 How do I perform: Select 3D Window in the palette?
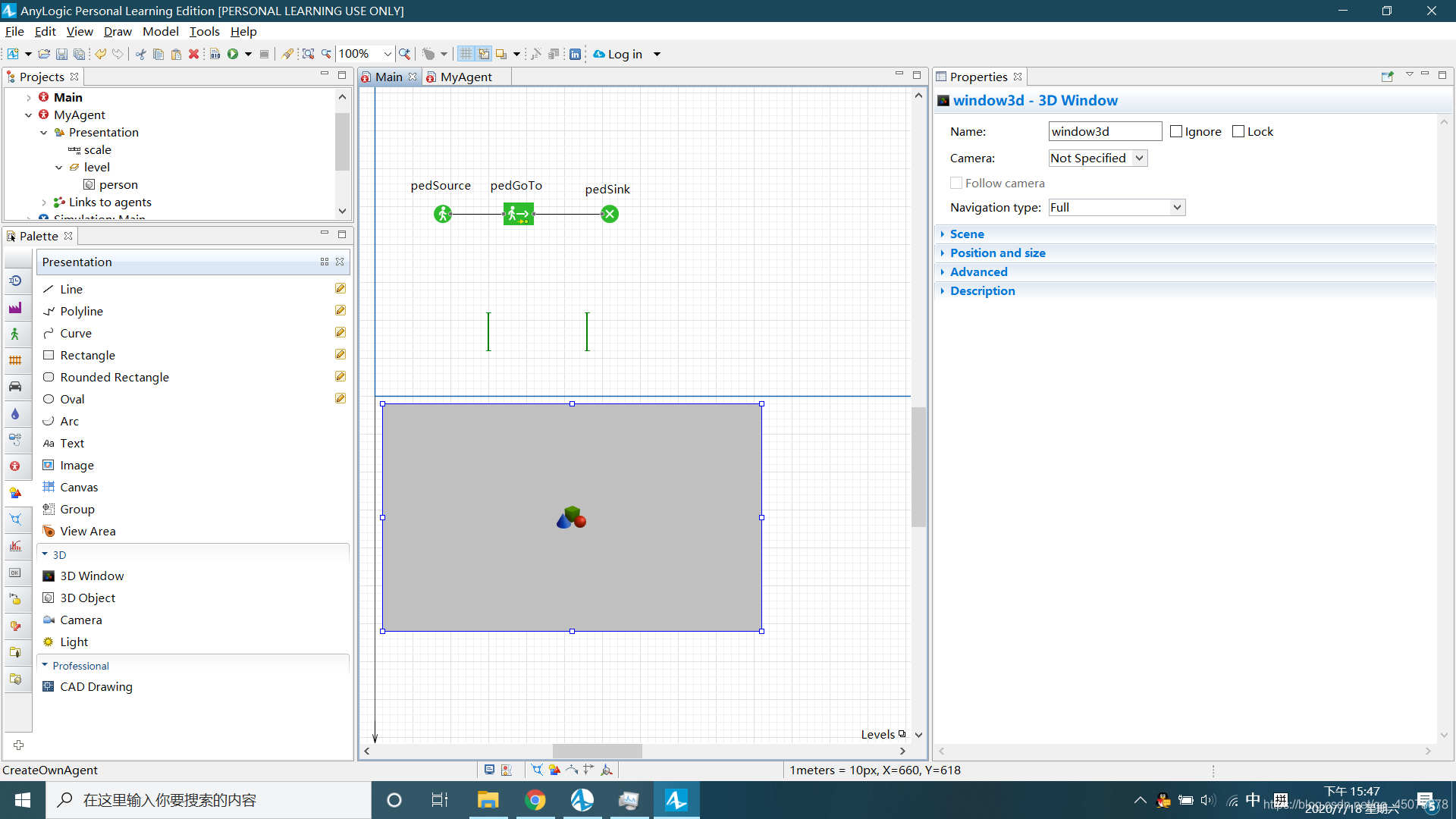tap(91, 576)
